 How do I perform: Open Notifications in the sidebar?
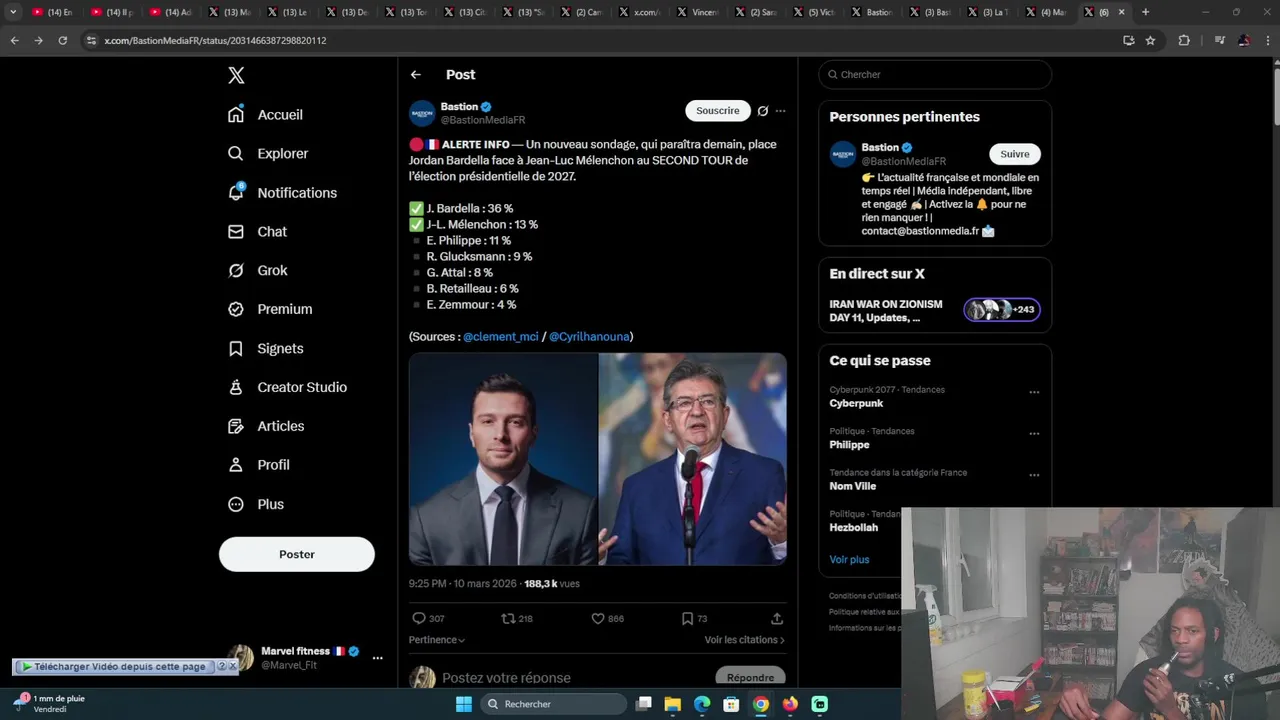click(x=282, y=192)
